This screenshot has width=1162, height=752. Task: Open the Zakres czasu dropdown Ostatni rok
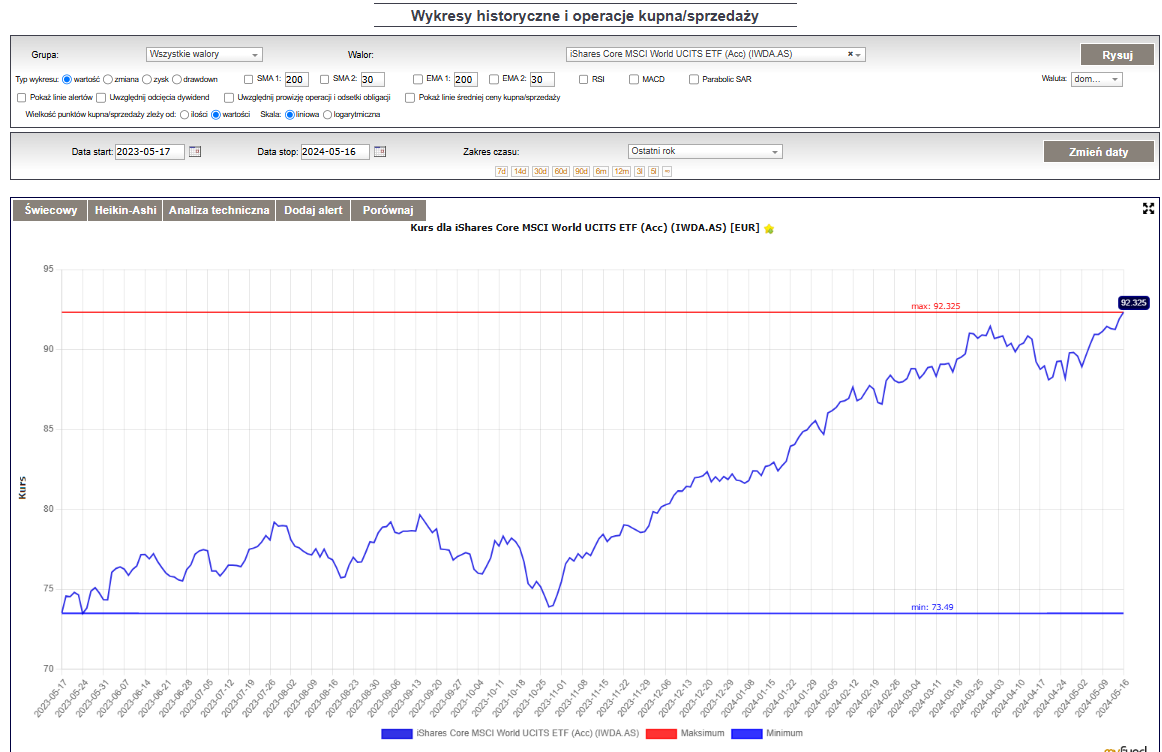(706, 151)
